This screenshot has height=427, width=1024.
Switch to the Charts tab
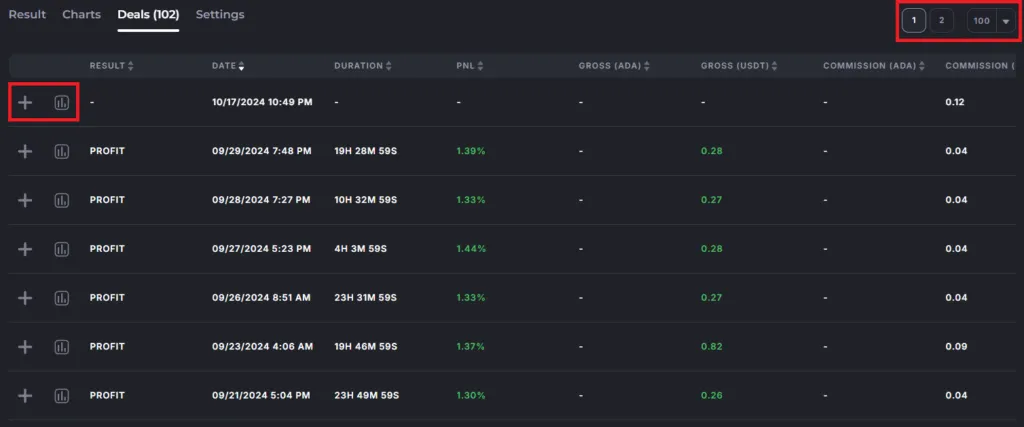[x=81, y=15]
